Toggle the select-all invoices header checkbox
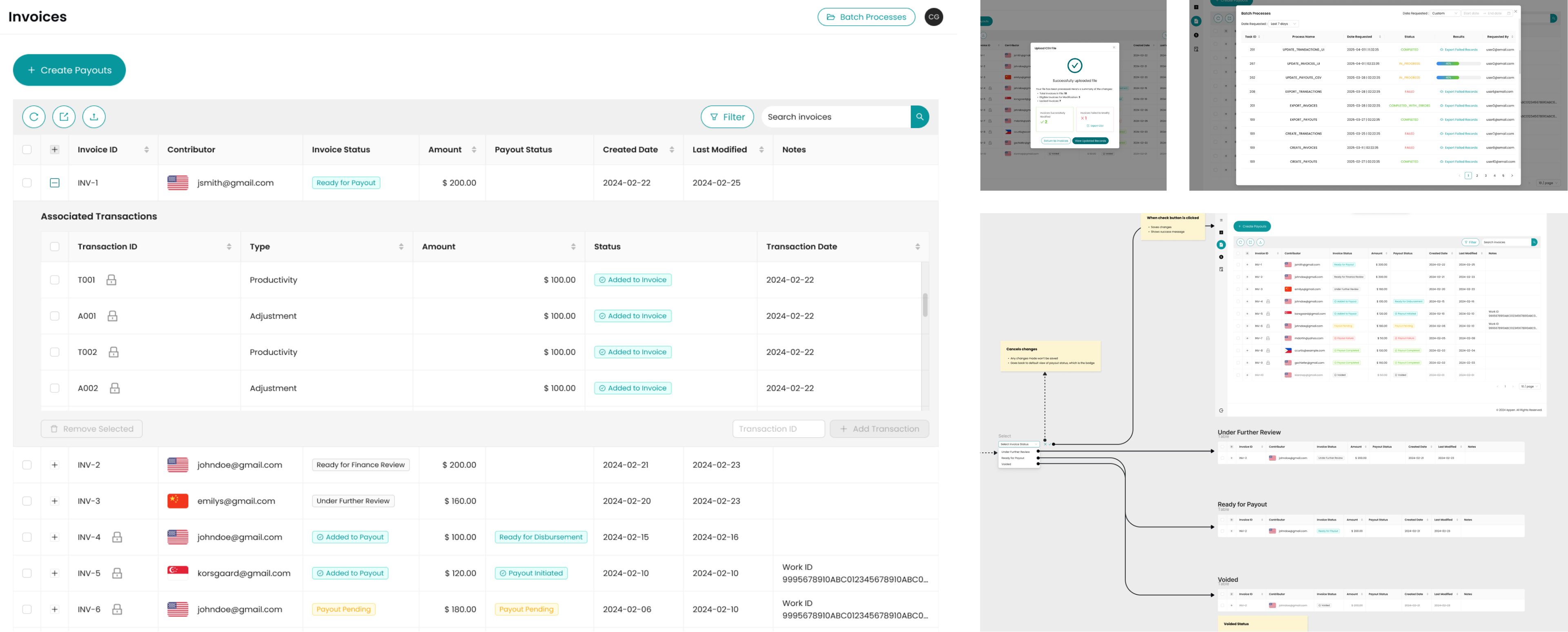This screenshot has width=1568, height=632. [27, 150]
